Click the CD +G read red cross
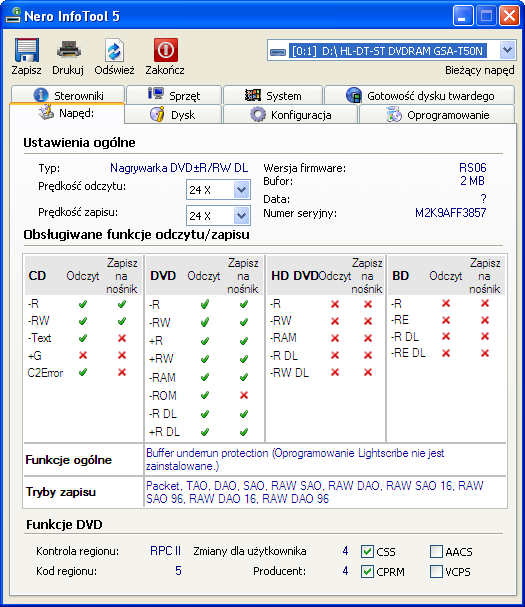Image resolution: width=525 pixels, height=607 pixels. 83,355
